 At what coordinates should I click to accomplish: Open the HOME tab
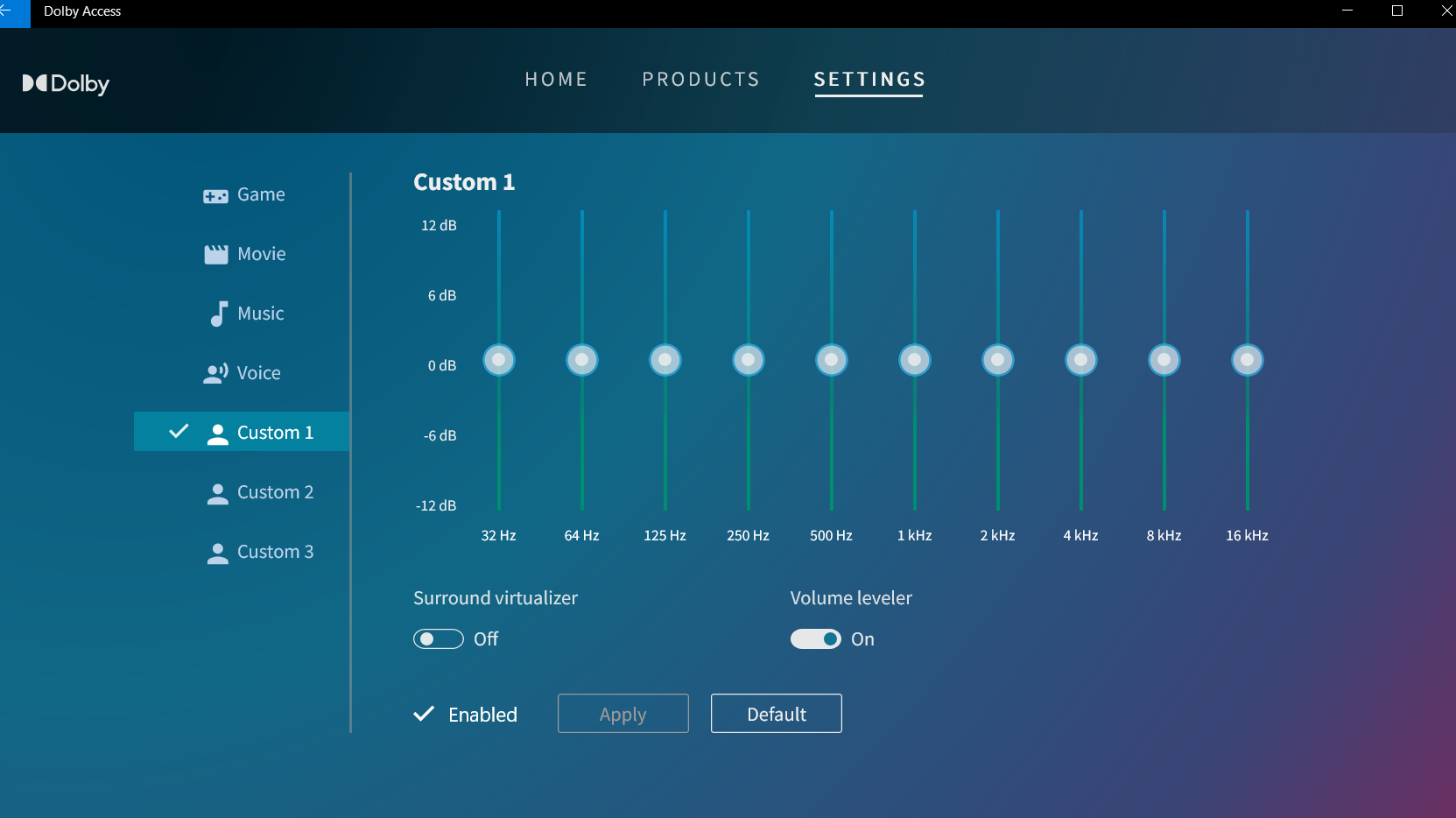point(557,80)
